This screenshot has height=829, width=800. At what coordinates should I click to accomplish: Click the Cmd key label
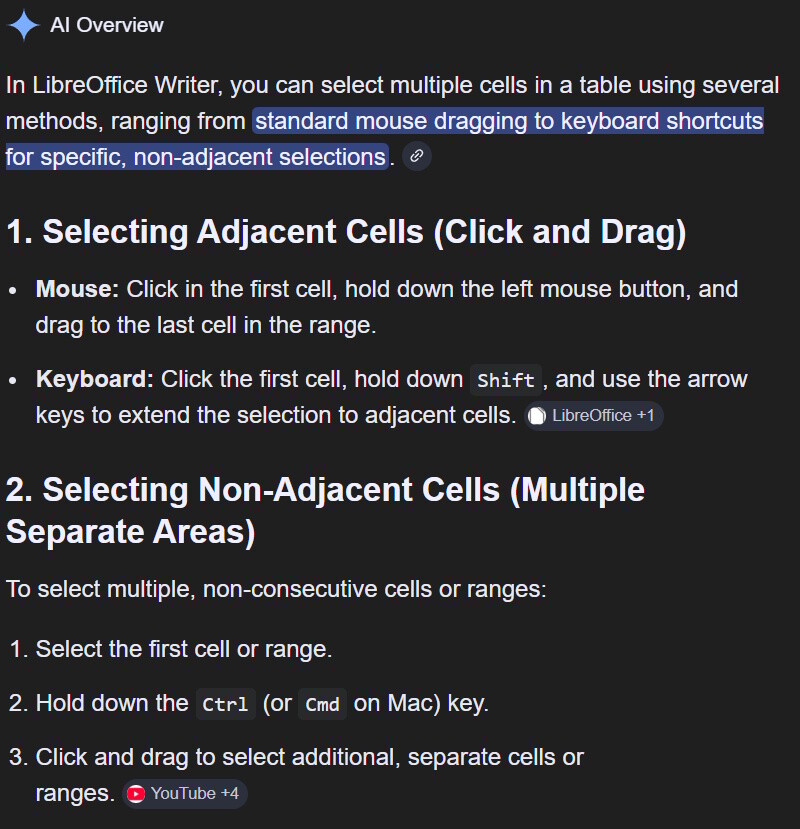(322, 704)
